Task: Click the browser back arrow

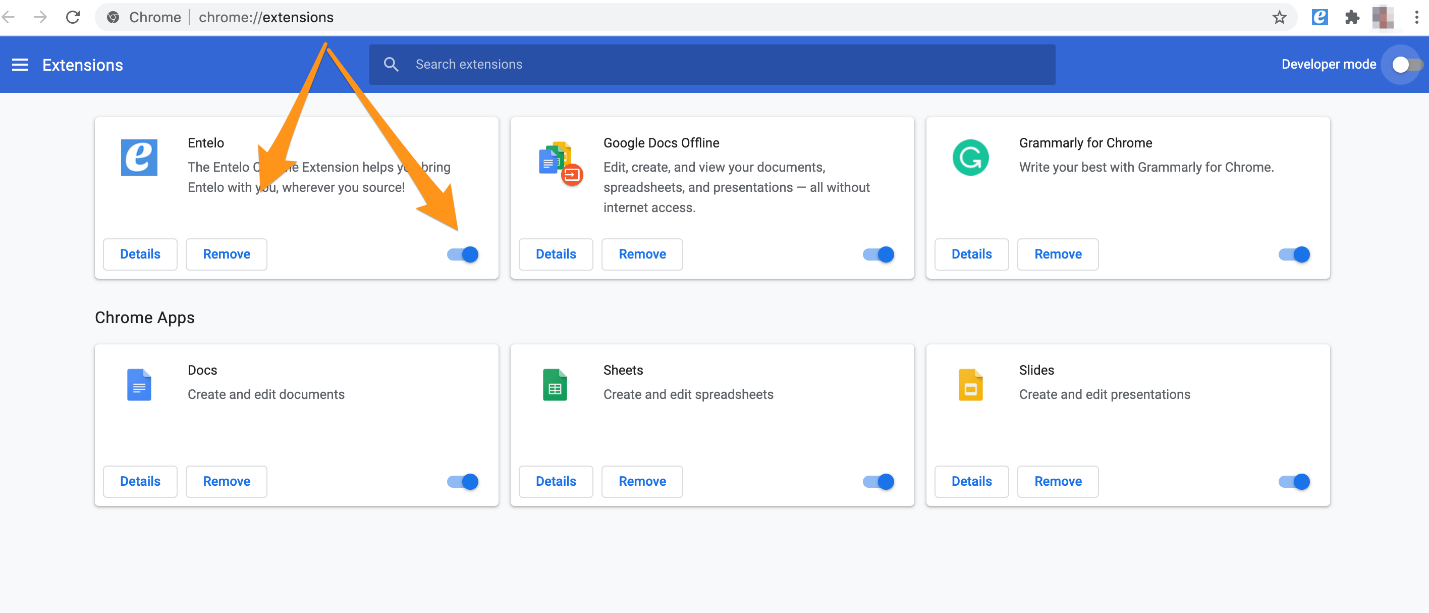Action: [x=9, y=17]
